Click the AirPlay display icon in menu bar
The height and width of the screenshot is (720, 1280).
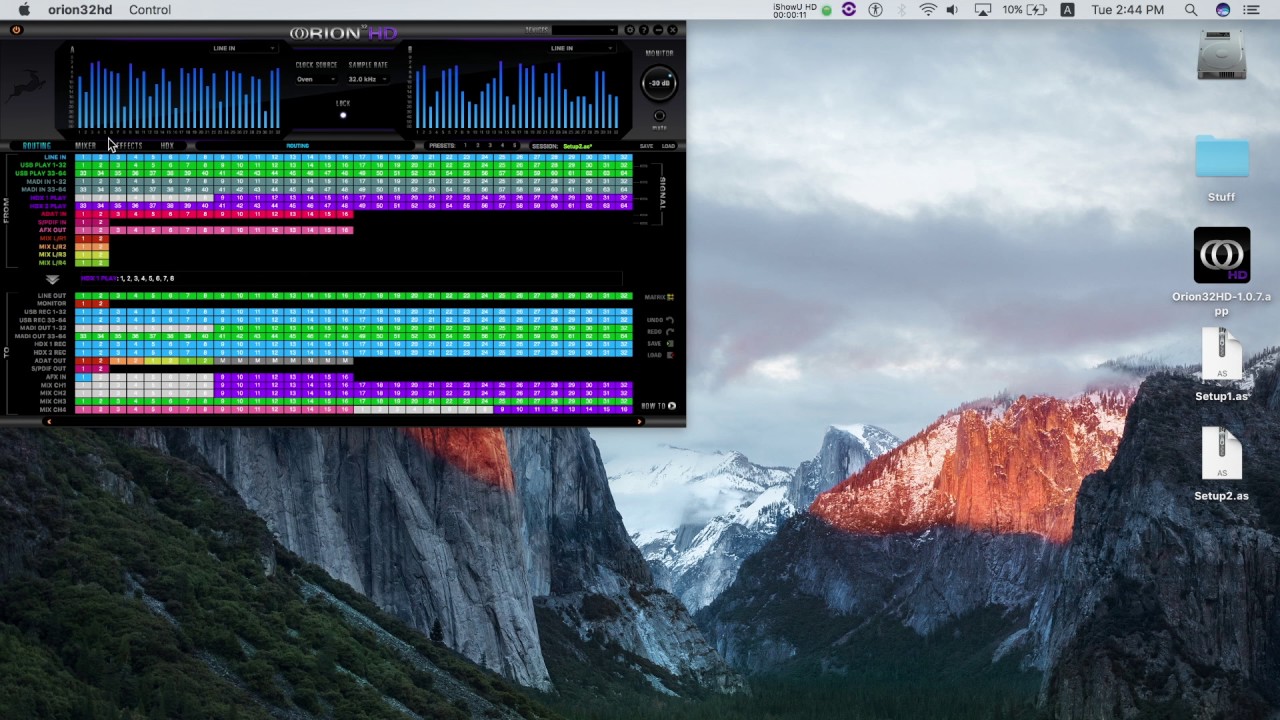click(982, 10)
